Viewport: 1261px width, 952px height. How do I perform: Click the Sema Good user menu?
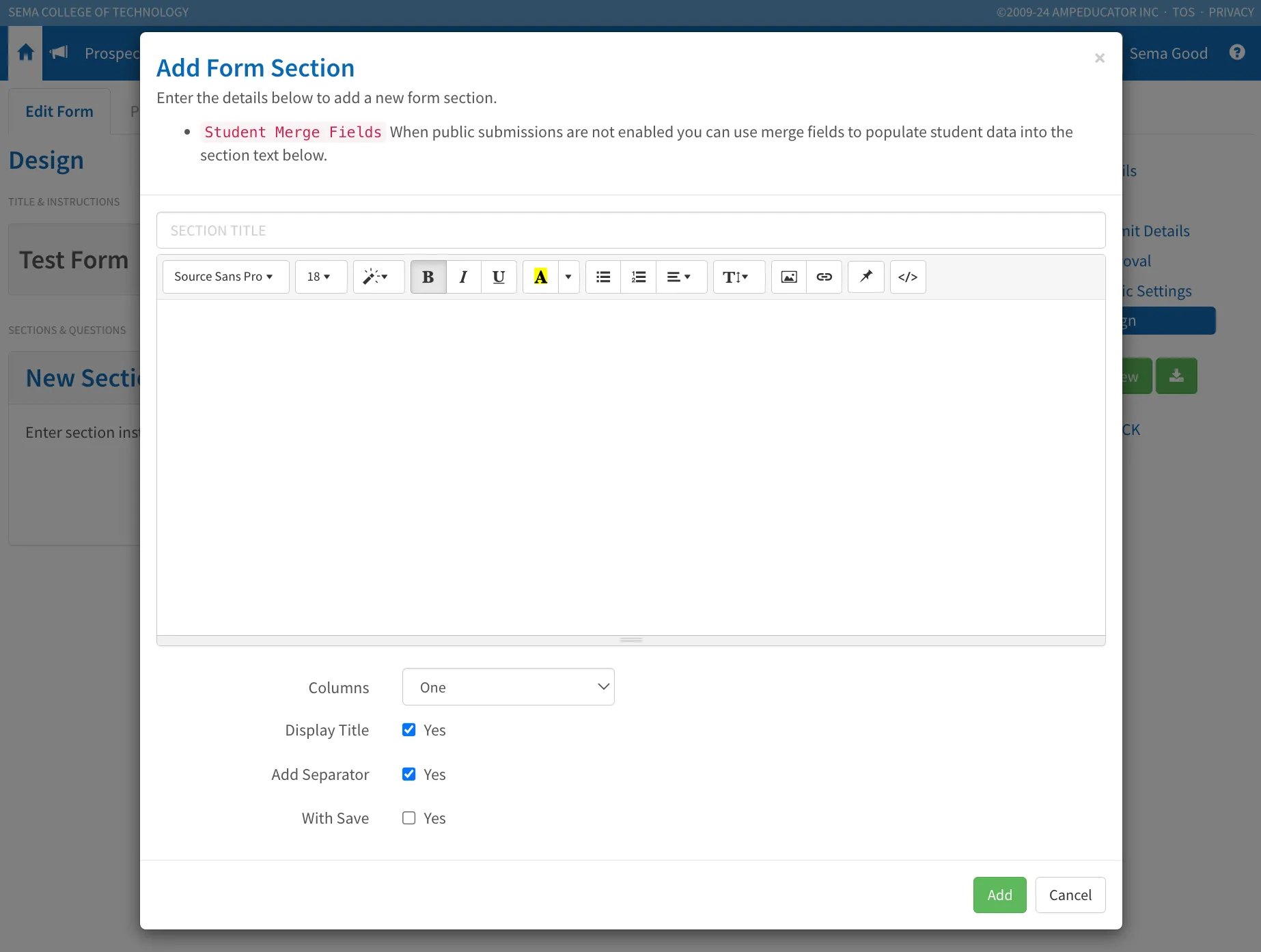tap(1169, 53)
